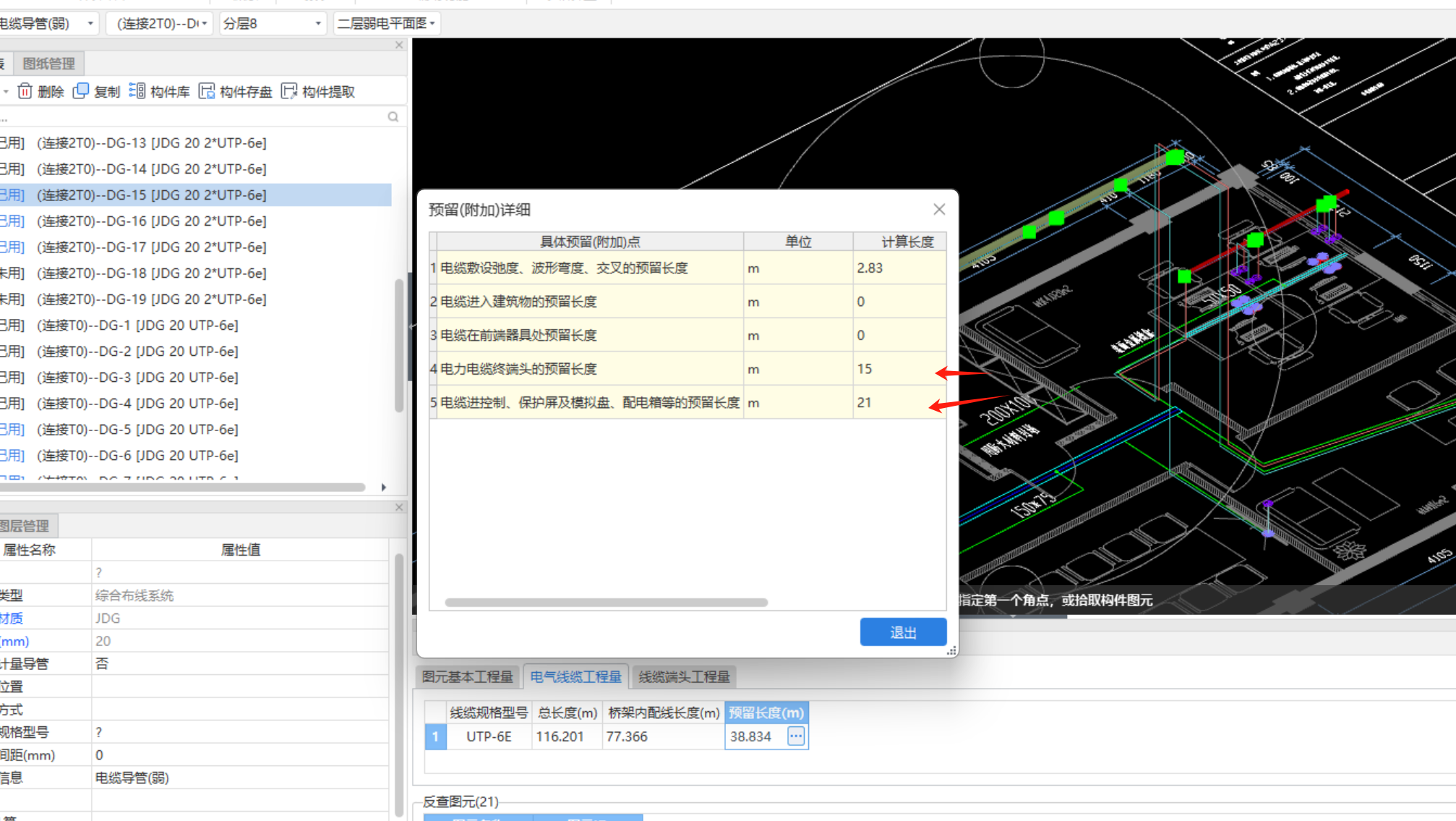Click the 预留长度(m) column header
Image resolution: width=1456 pixels, height=821 pixels.
[x=766, y=712]
